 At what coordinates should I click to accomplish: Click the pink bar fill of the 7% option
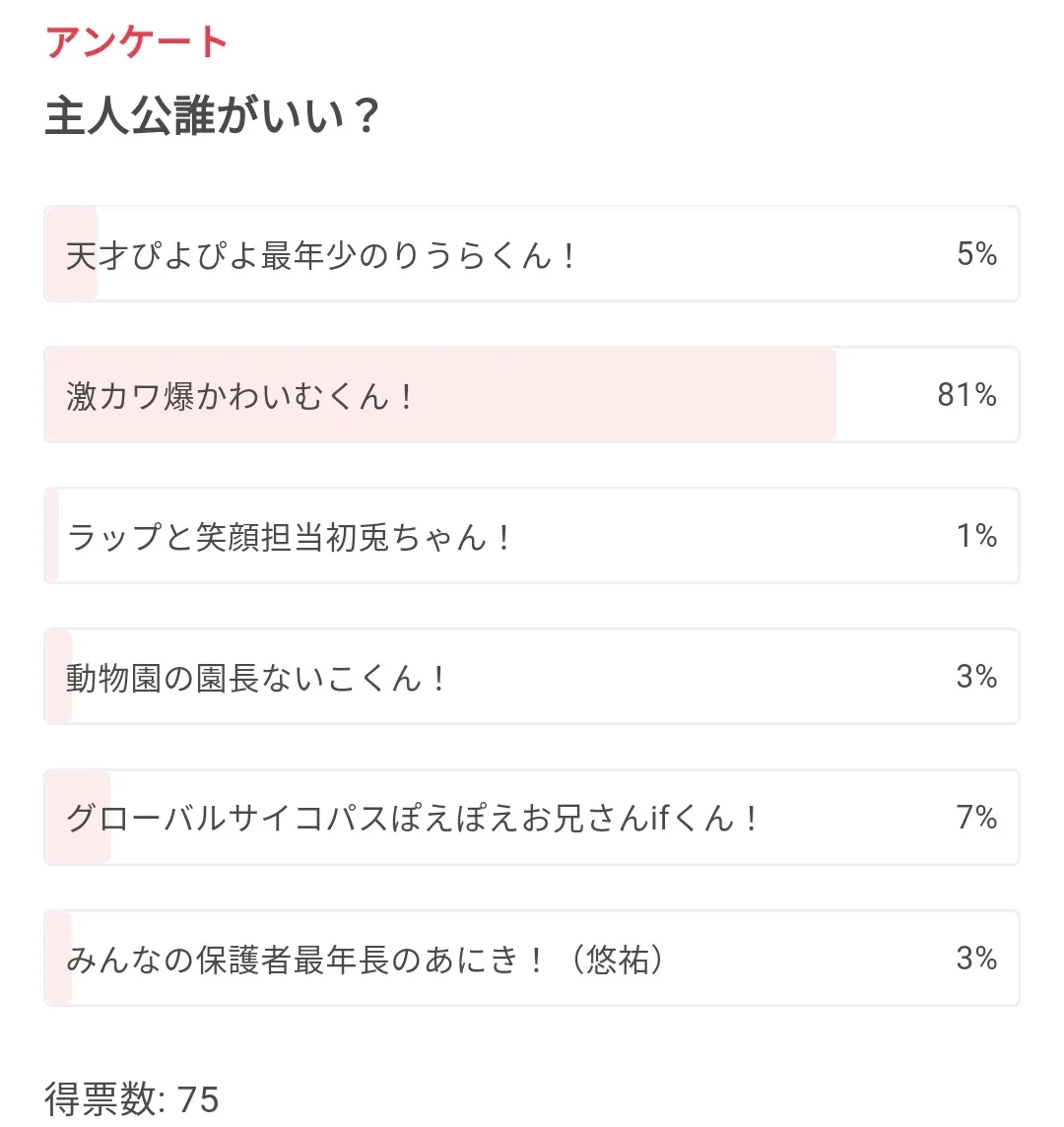[x=79, y=847]
